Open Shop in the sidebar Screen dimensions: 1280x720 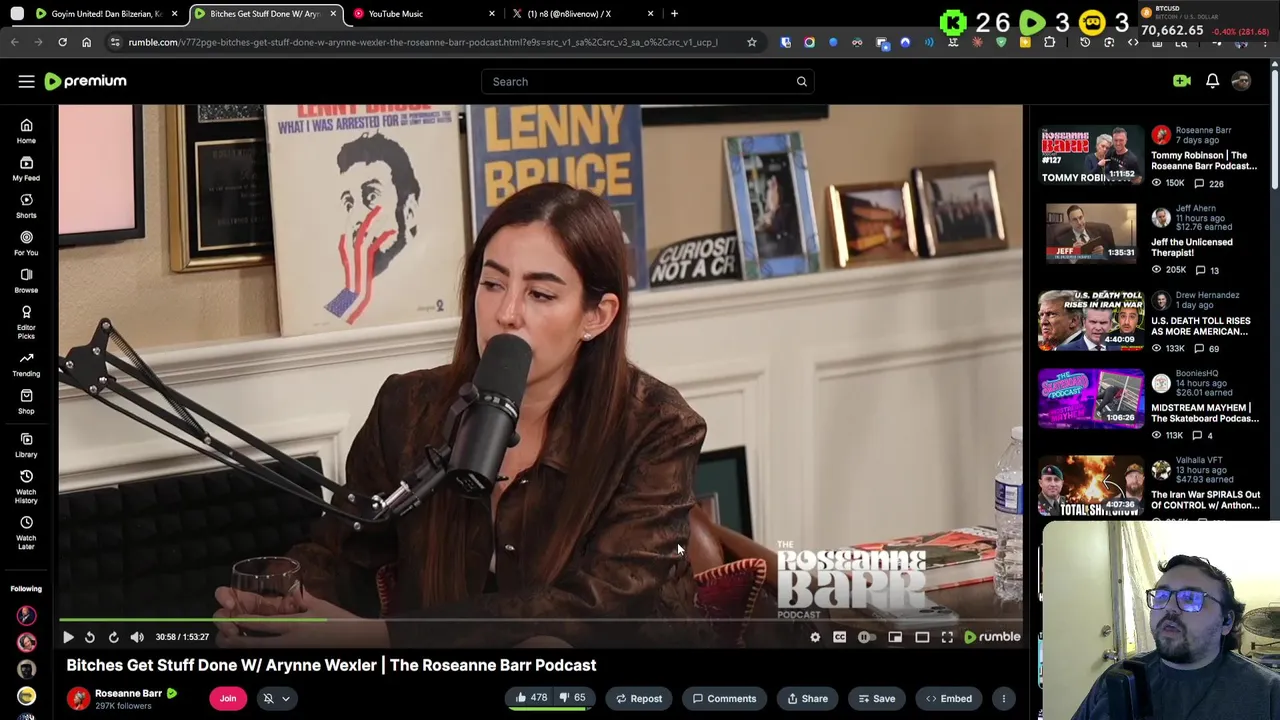pos(26,401)
